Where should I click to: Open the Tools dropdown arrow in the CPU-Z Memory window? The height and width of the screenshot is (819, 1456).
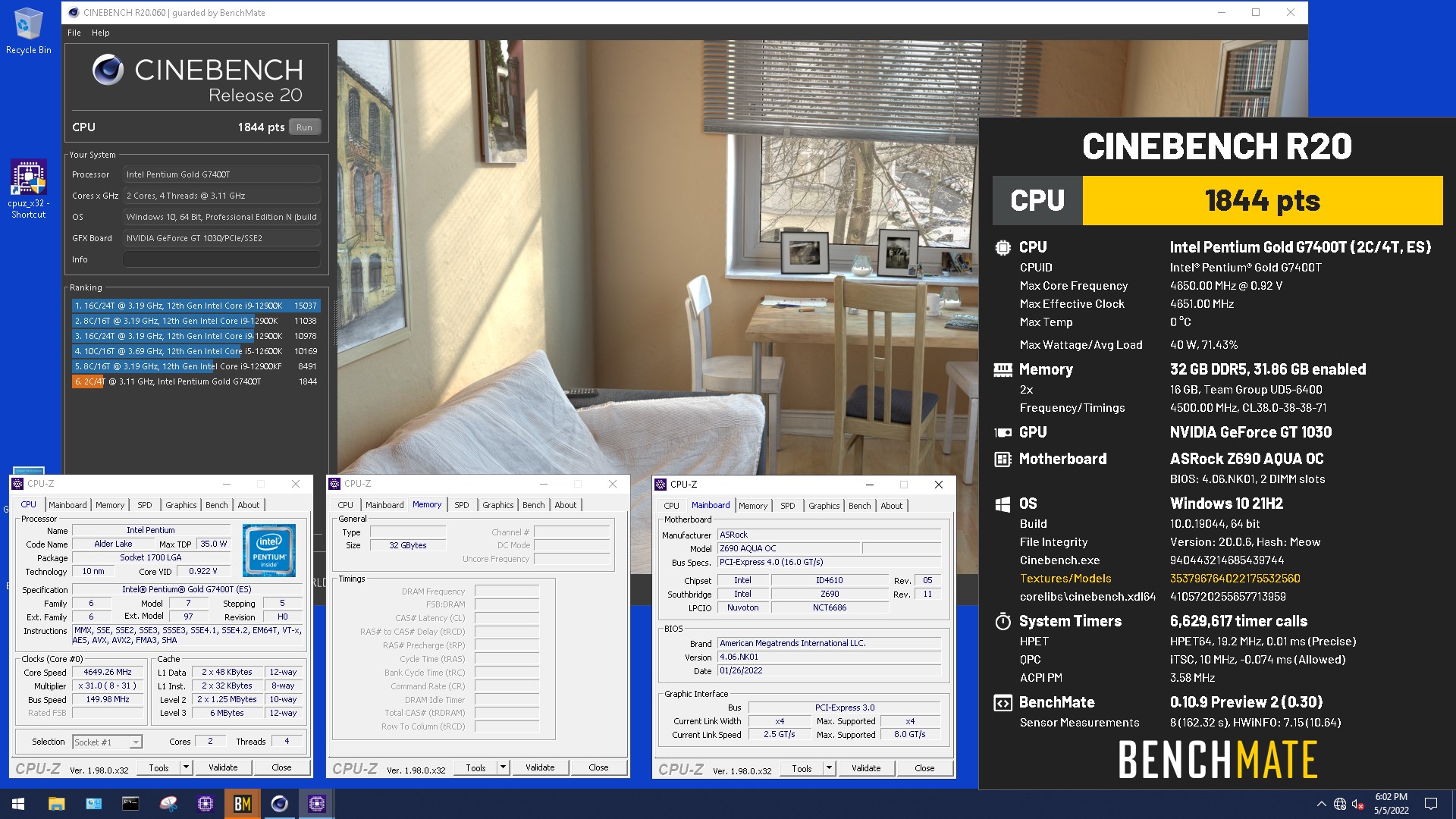(x=503, y=767)
